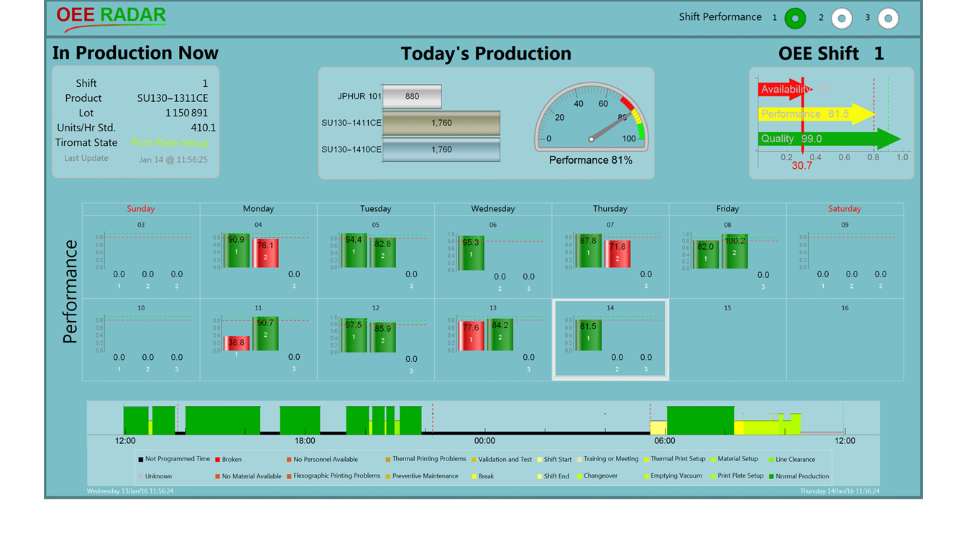Click the green Quality 99.0 arrow
The height and width of the screenshot is (550, 967).
pyautogui.click(x=829, y=139)
